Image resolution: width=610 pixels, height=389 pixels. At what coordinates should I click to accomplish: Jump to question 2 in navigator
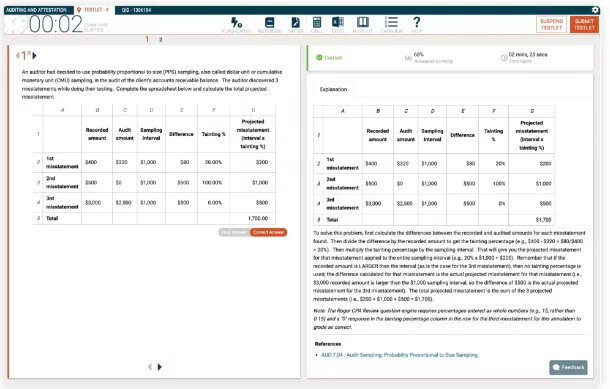click(x=160, y=40)
